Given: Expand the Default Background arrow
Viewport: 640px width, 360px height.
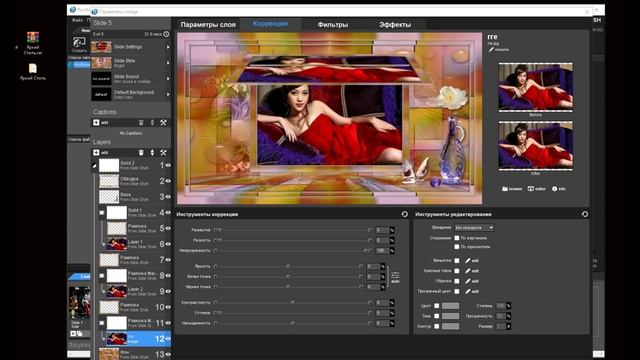Looking at the screenshot, I should 168,94.
